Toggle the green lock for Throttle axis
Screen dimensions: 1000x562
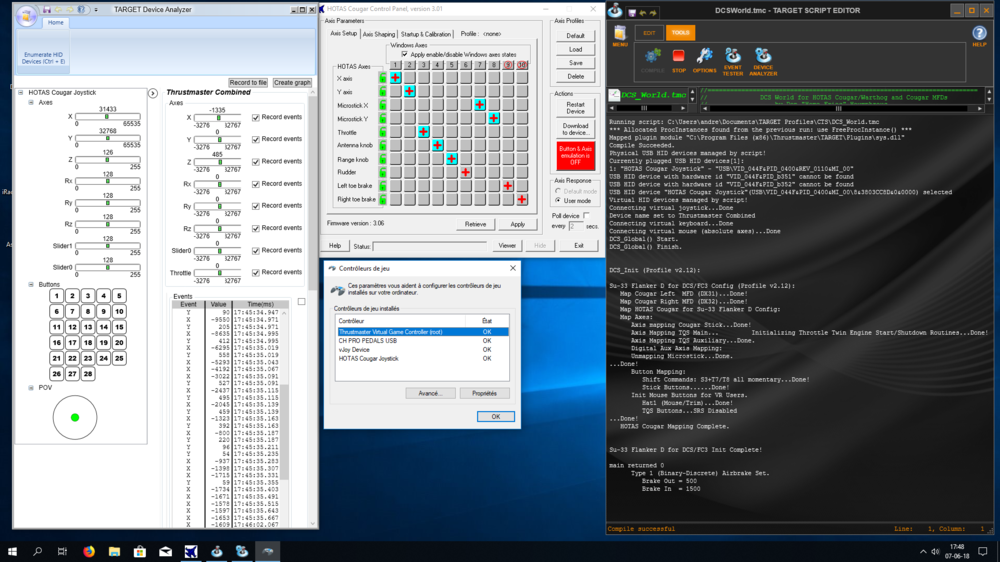point(382,132)
